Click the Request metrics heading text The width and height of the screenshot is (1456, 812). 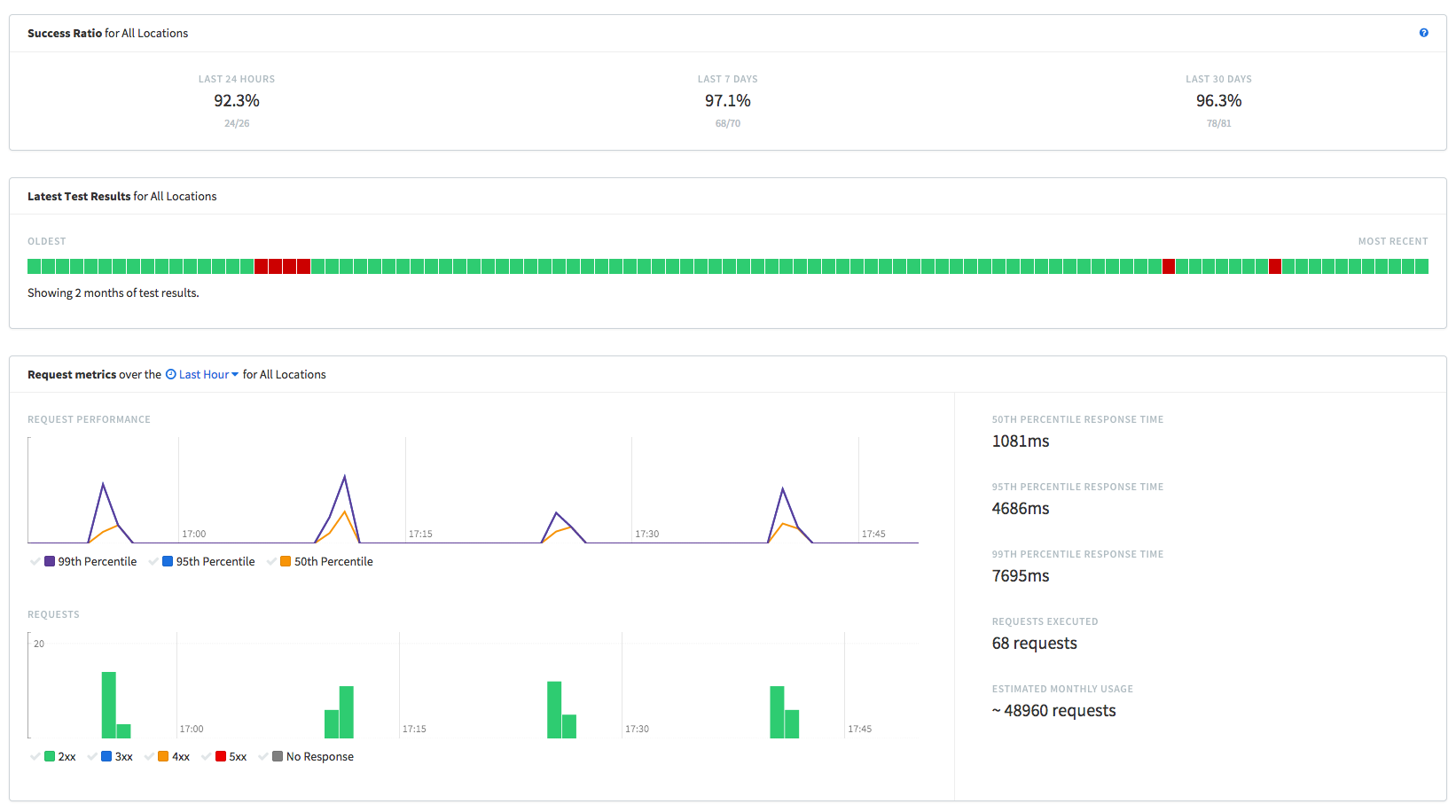pos(72,374)
